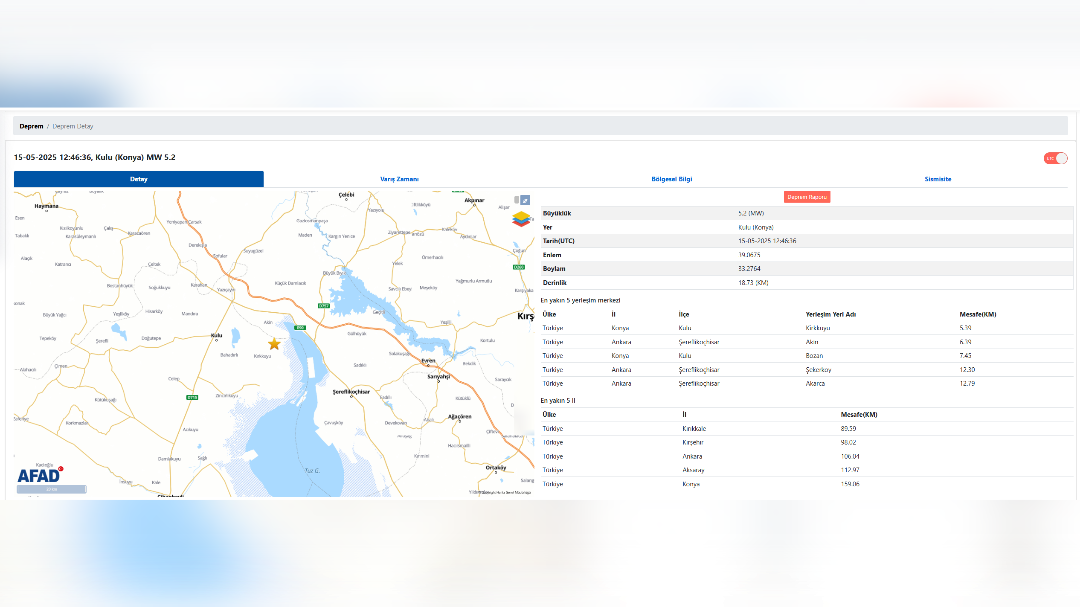Screen dimensions: 1080x607
Task: Click the distance value 98.02
Action: pos(849,442)
